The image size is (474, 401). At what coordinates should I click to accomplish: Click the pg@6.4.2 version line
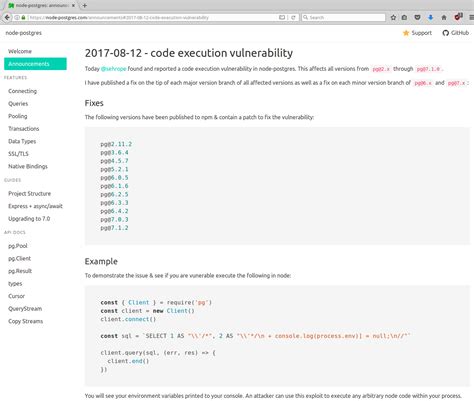[x=114, y=211]
